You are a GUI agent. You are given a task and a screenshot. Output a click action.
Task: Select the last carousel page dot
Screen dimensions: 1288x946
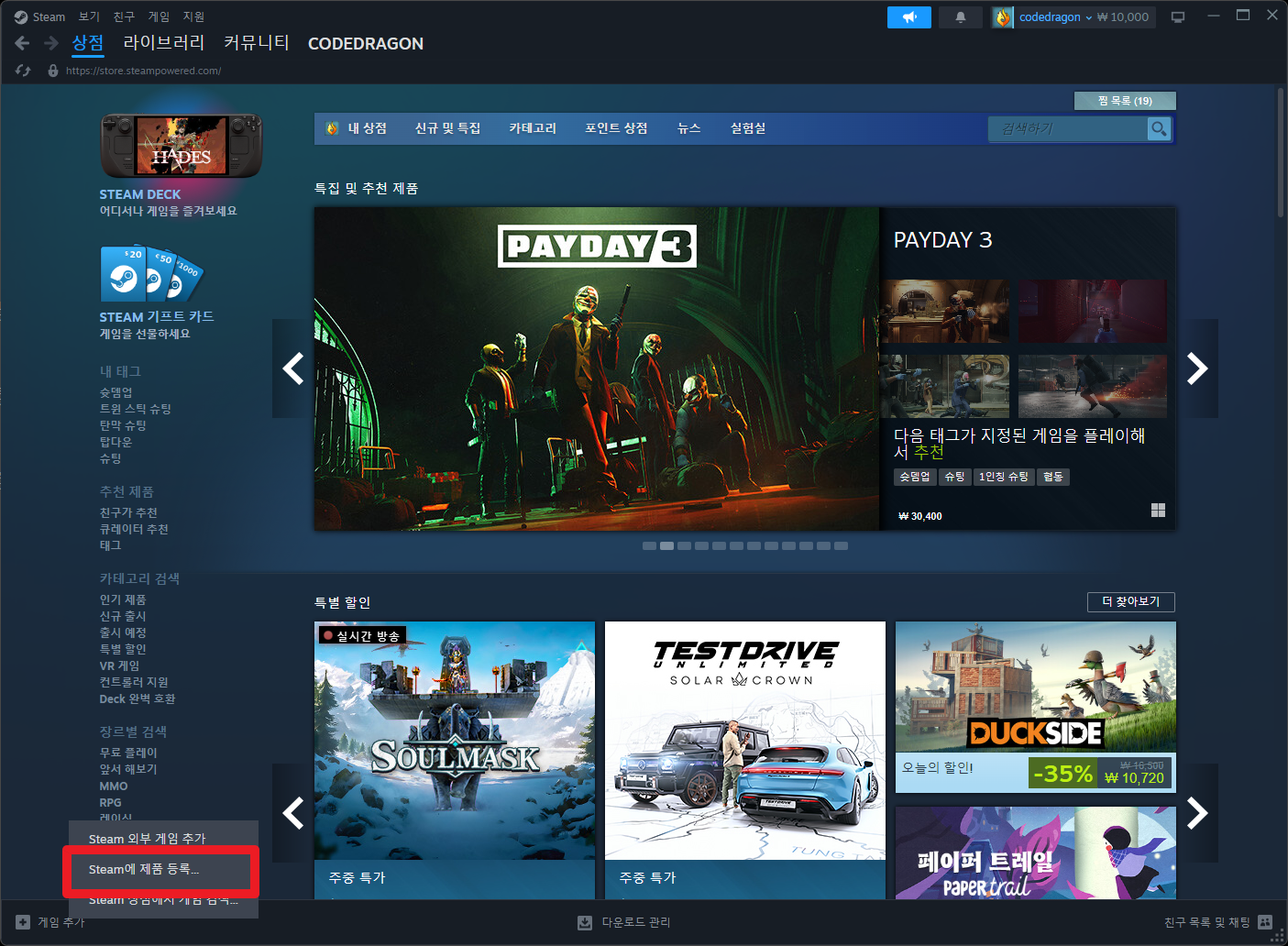tap(841, 545)
